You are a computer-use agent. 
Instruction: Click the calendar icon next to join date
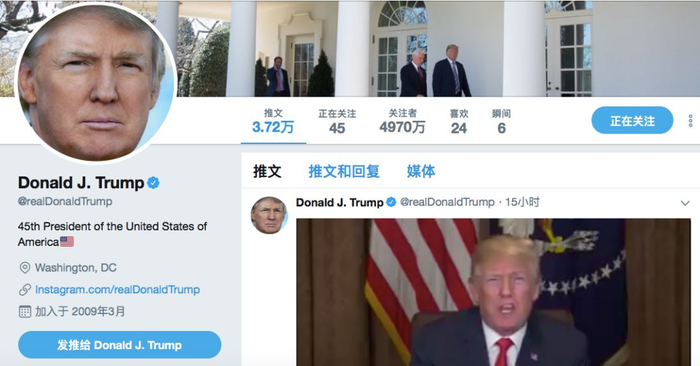[x=25, y=312]
